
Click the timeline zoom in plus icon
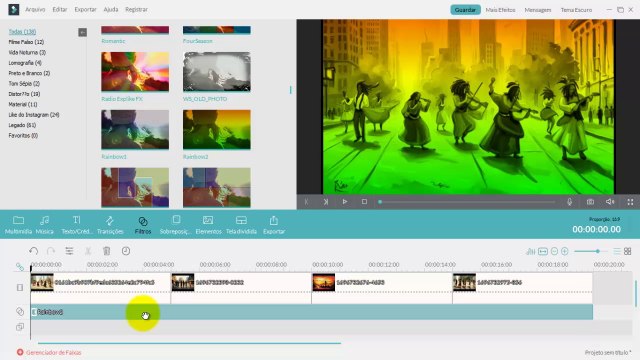(565, 251)
